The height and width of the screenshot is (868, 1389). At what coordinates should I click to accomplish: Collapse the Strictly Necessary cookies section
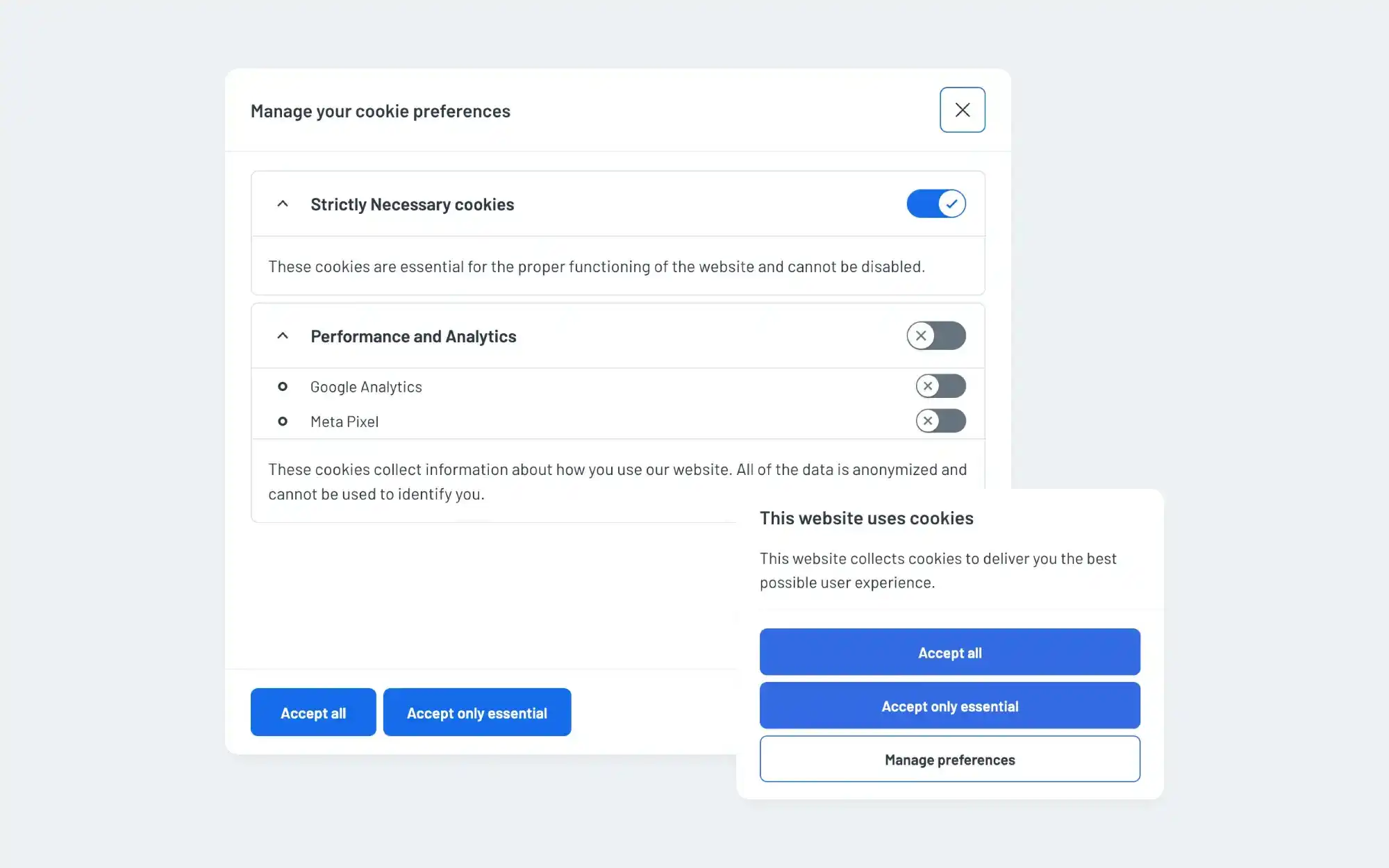click(x=282, y=203)
